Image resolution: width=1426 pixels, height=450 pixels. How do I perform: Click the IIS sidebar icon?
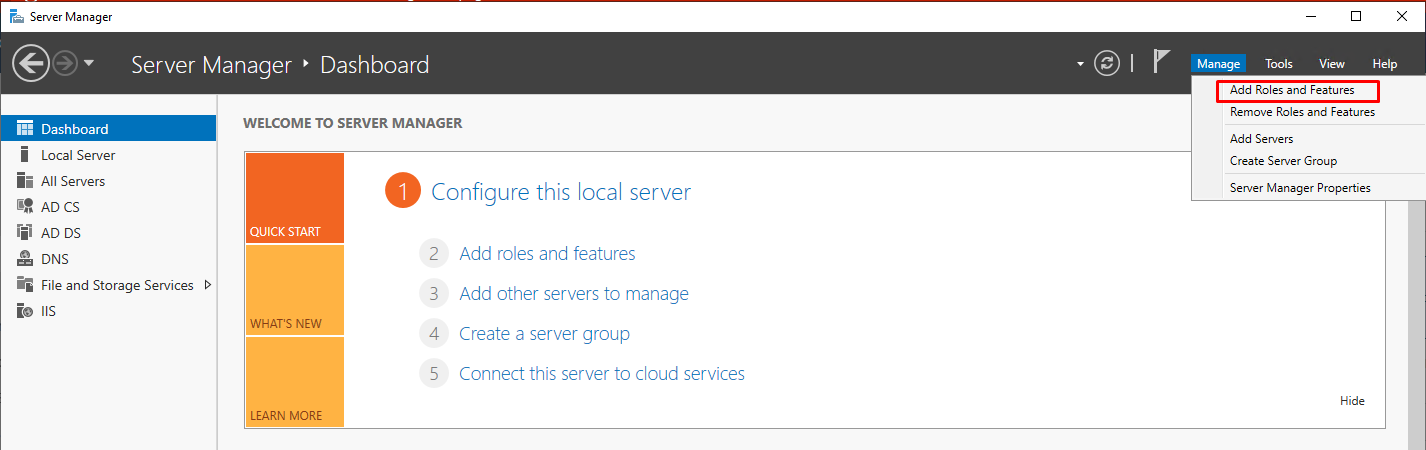pos(25,311)
